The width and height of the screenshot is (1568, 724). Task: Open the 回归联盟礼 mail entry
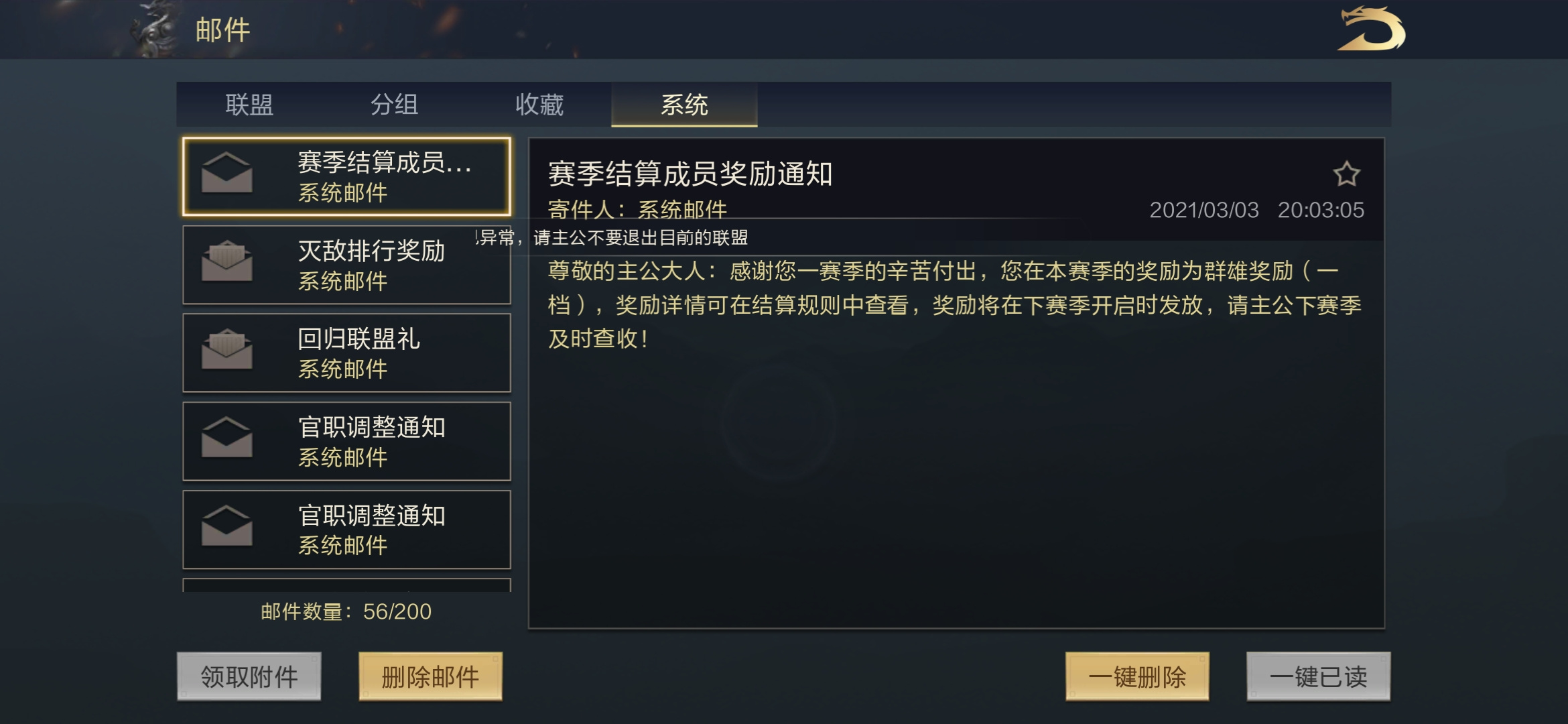click(x=346, y=353)
